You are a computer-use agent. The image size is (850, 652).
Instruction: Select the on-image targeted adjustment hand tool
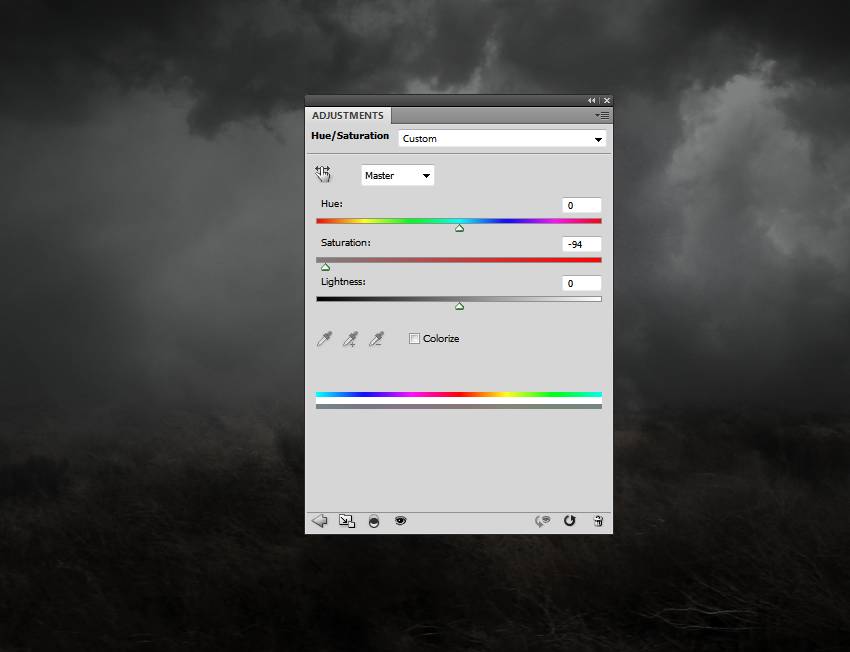click(x=323, y=174)
